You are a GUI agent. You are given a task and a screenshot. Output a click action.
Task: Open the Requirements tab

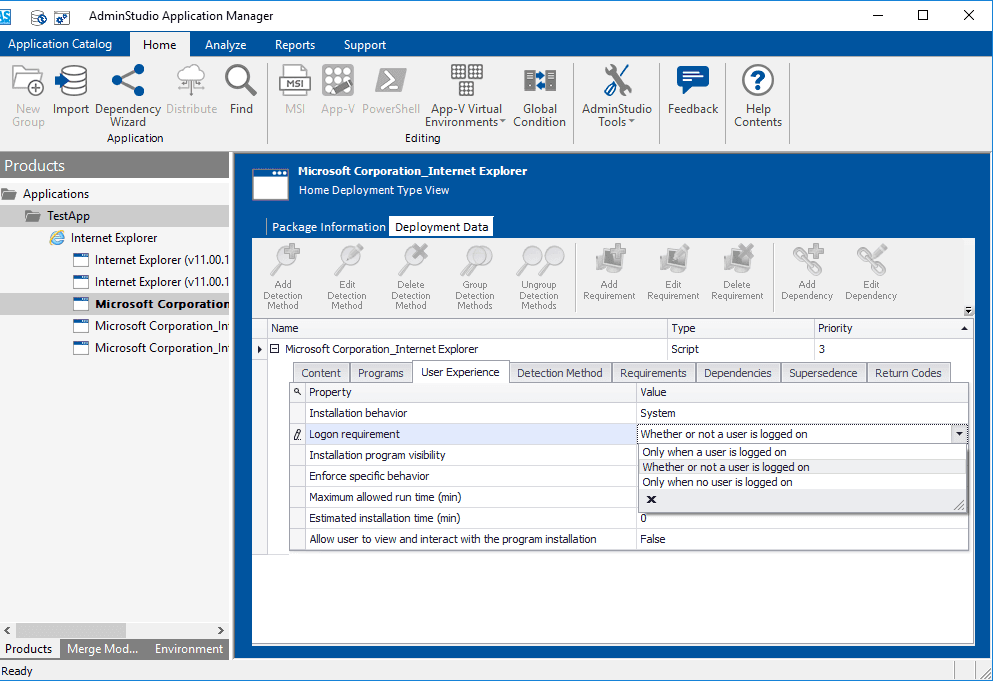click(653, 373)
